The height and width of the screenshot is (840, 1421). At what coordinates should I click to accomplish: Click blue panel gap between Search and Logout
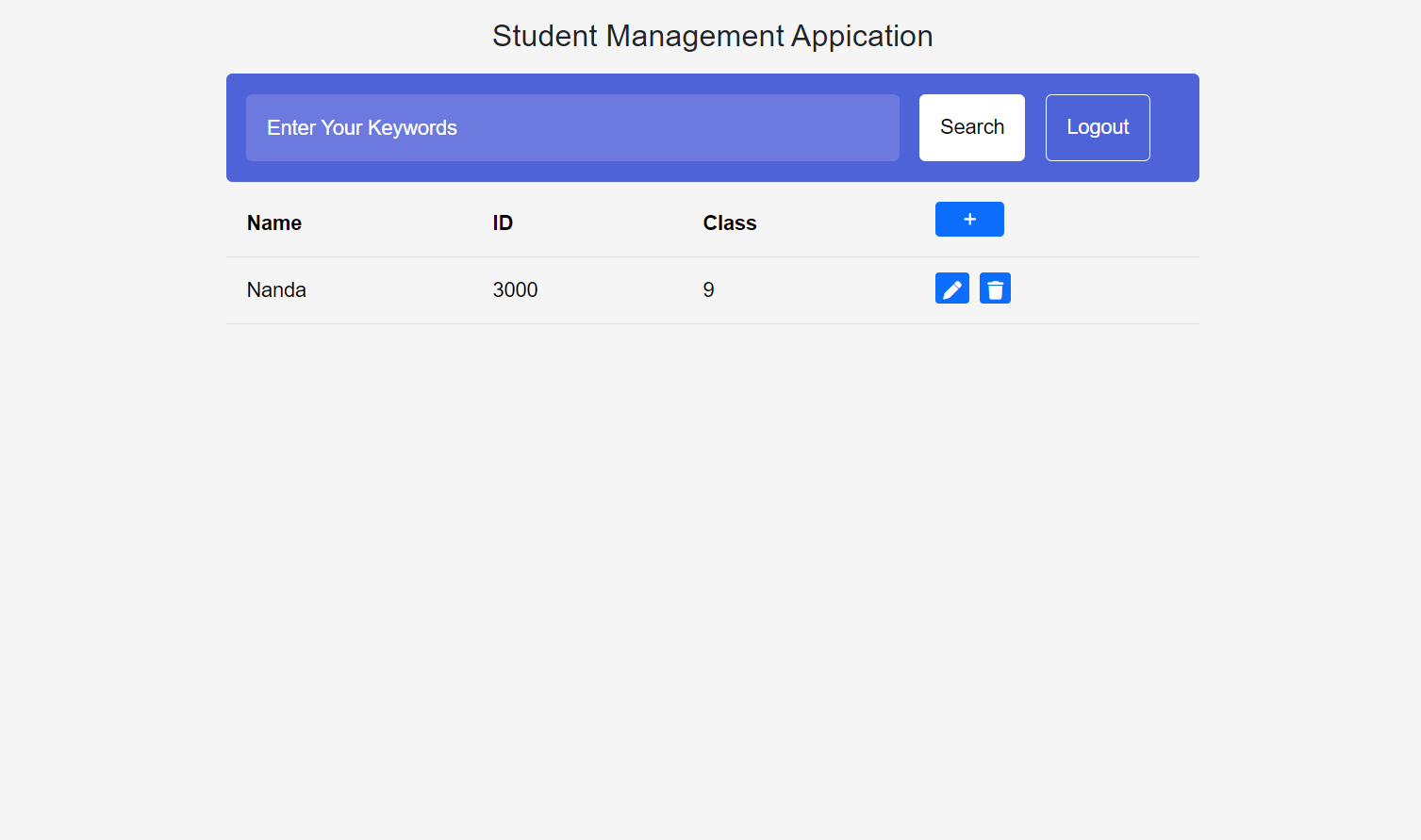(x=1035, y=127)
